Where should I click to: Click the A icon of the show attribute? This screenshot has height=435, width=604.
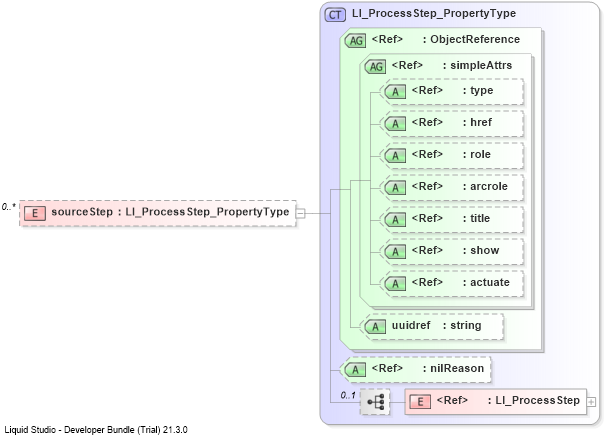pyautogui.click(x=395, y=252)
